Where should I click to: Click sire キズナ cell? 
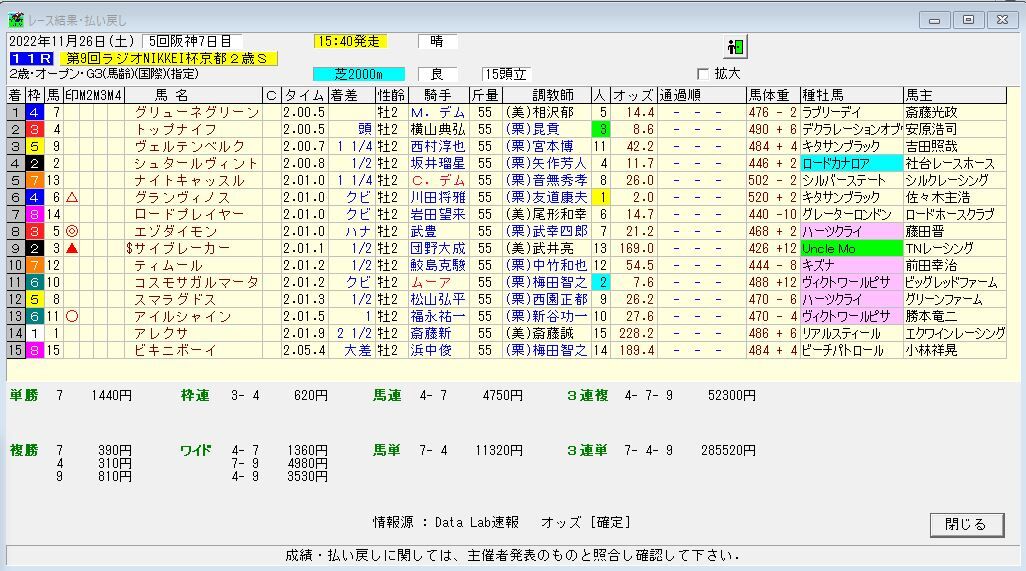pos(851,266)
